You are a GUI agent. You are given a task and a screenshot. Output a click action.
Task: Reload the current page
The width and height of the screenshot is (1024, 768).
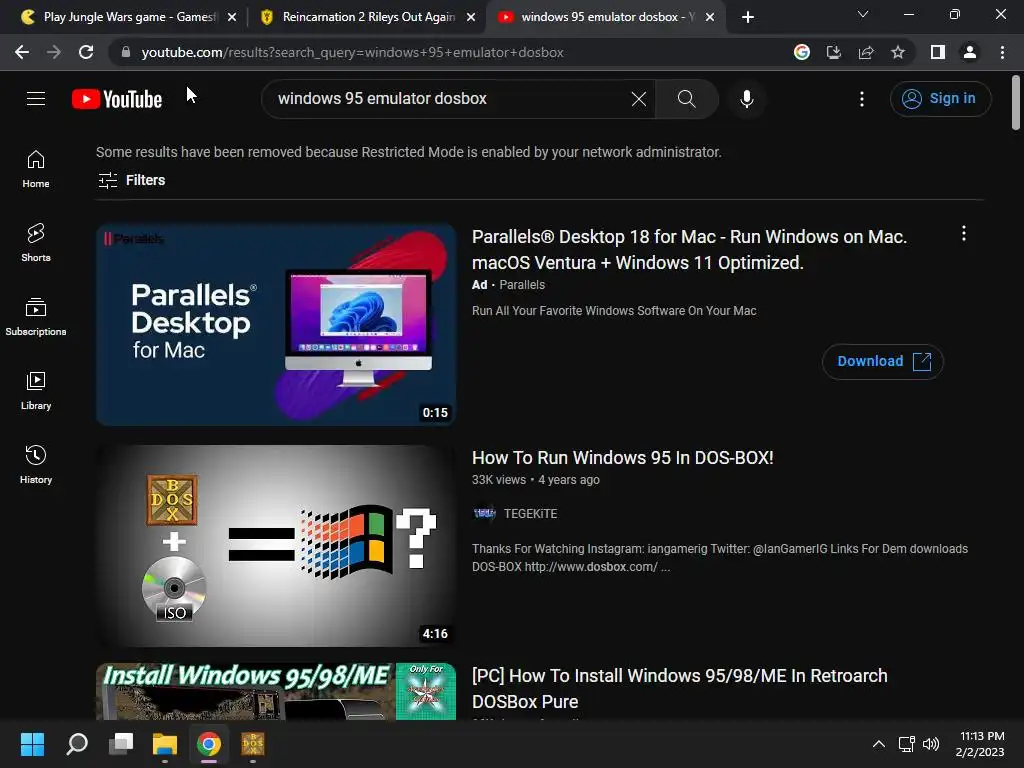pyautogui.click(x=86, y=52)
